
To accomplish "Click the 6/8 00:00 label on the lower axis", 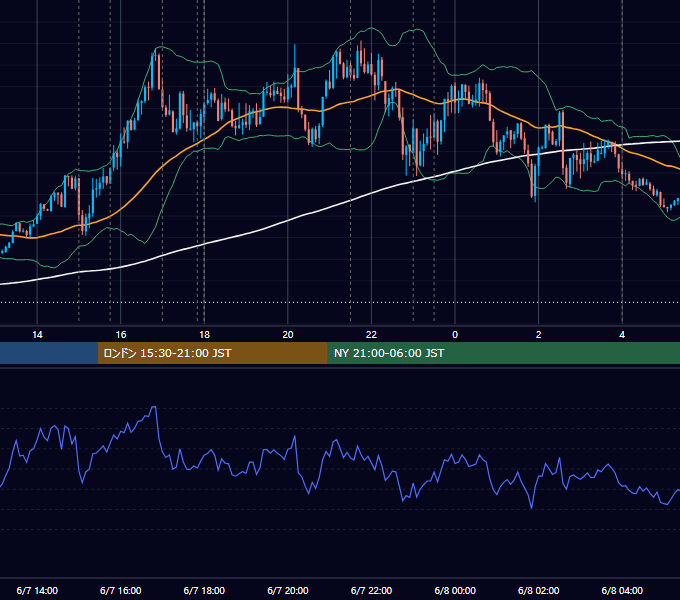I will click(x=455, y=590).
